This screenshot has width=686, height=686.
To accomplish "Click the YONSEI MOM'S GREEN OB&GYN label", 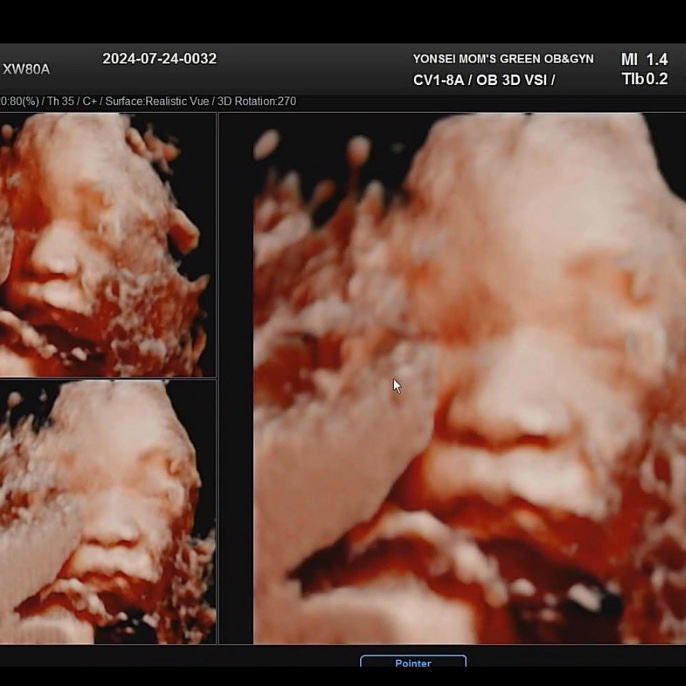I will click(x=503, y=59).
